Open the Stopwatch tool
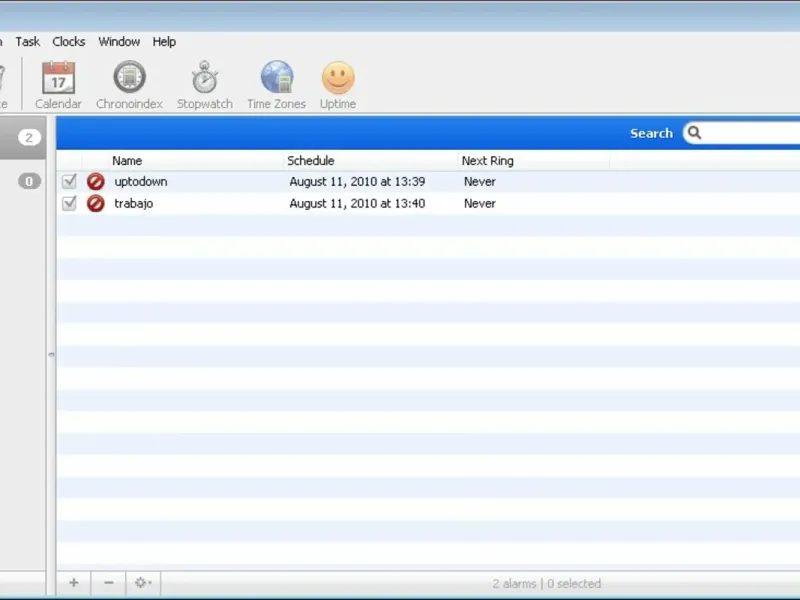 (205, 85)
